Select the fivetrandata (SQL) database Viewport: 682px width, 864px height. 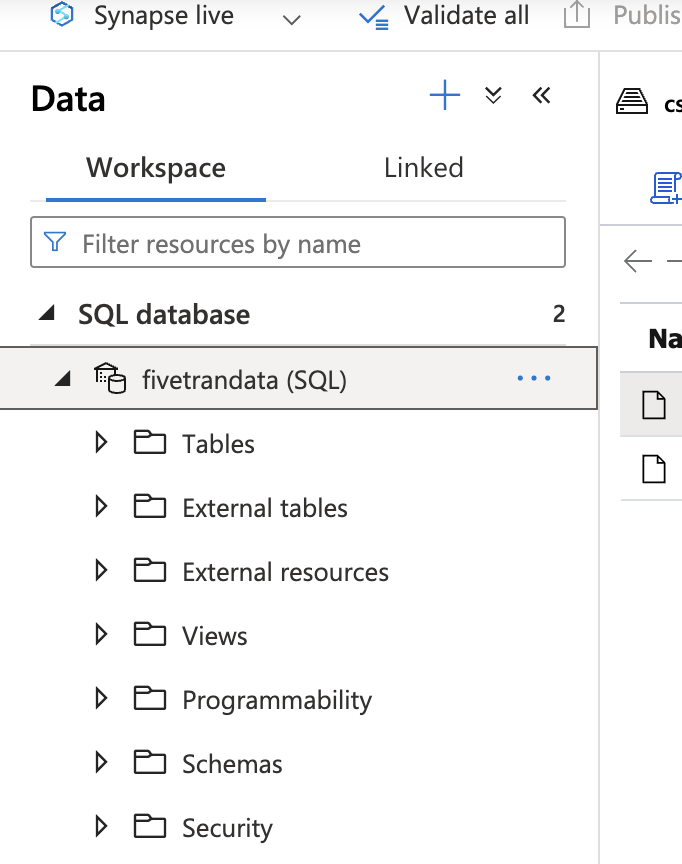point(298,378)
